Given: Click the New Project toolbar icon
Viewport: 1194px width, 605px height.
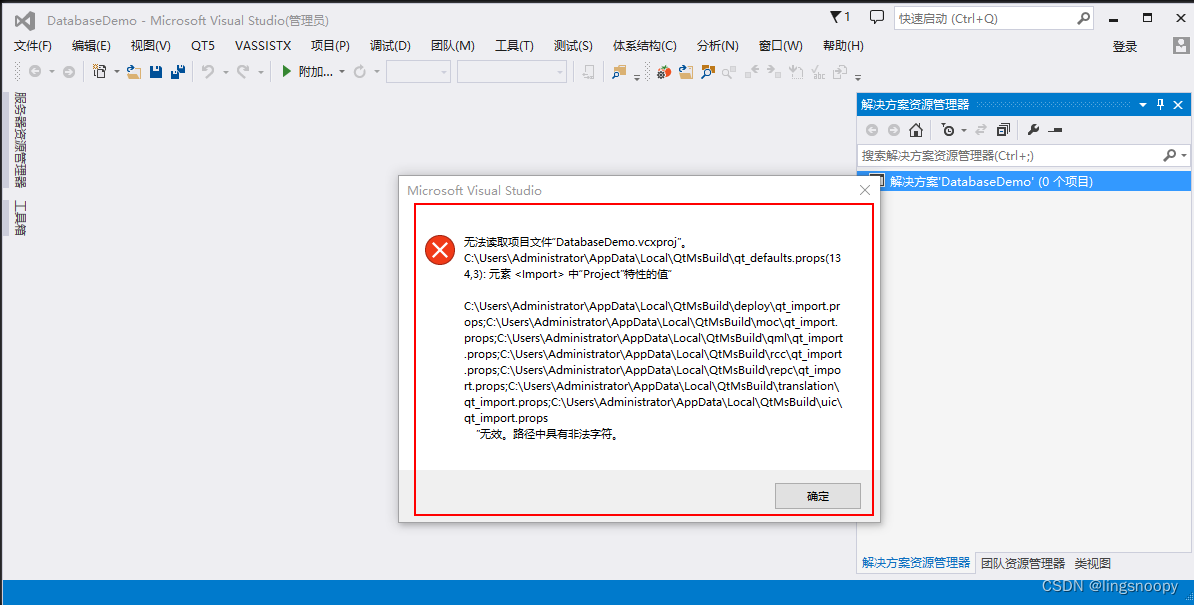Looking at the screenshot, I should (99, 72).
